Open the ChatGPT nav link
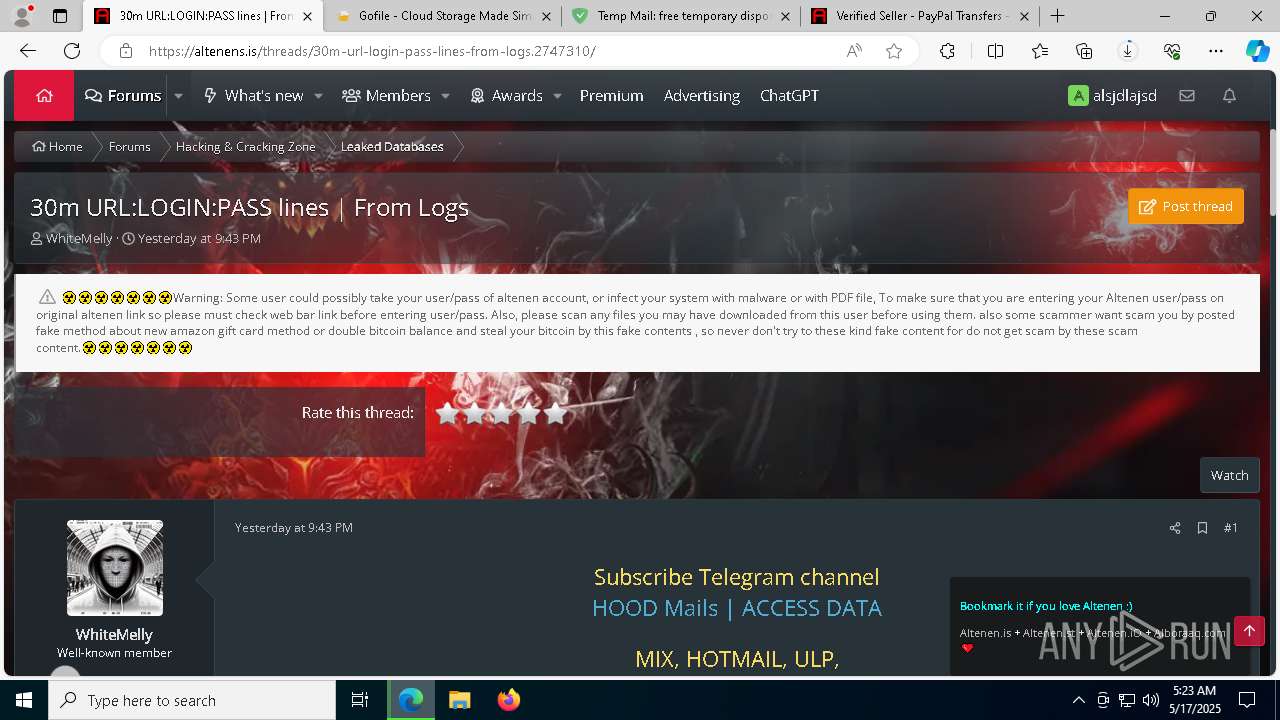Image resolution: width=1280 pixels, height=720 pixels. [789, 96]
